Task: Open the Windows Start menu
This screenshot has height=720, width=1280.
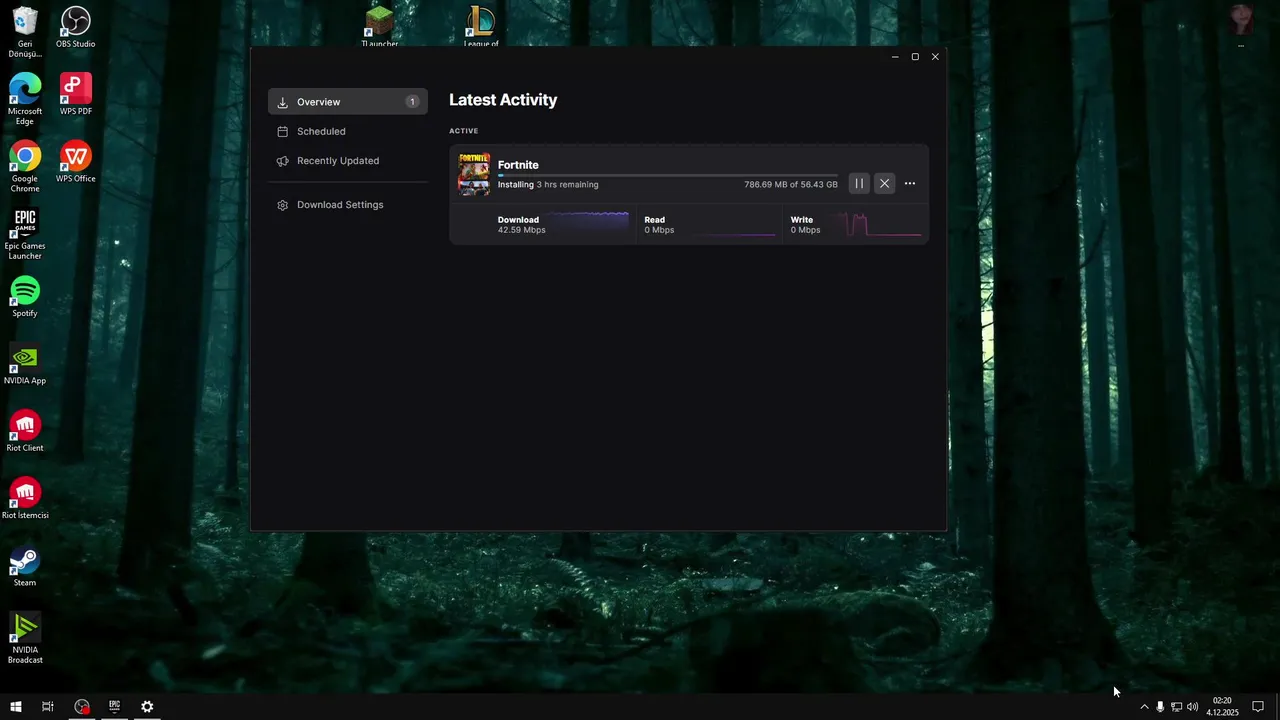Action: (x=16, y=707)
